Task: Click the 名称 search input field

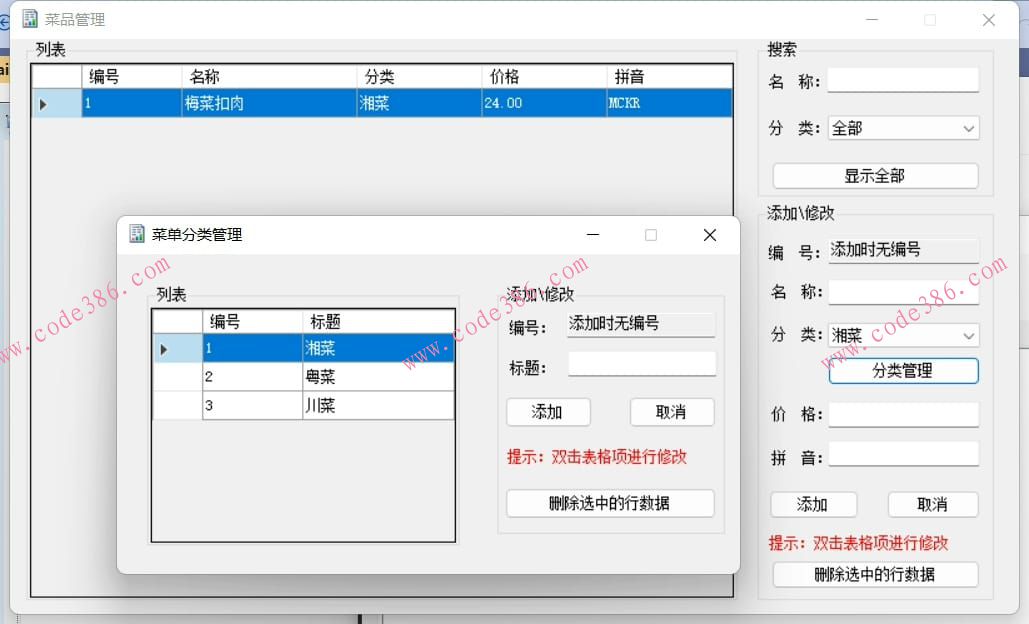Action: 903,80
